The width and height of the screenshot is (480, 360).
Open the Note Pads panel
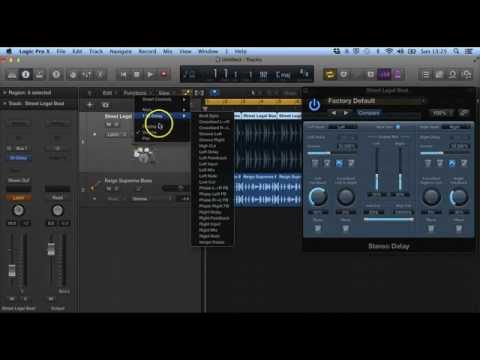(x=439, y=75)
